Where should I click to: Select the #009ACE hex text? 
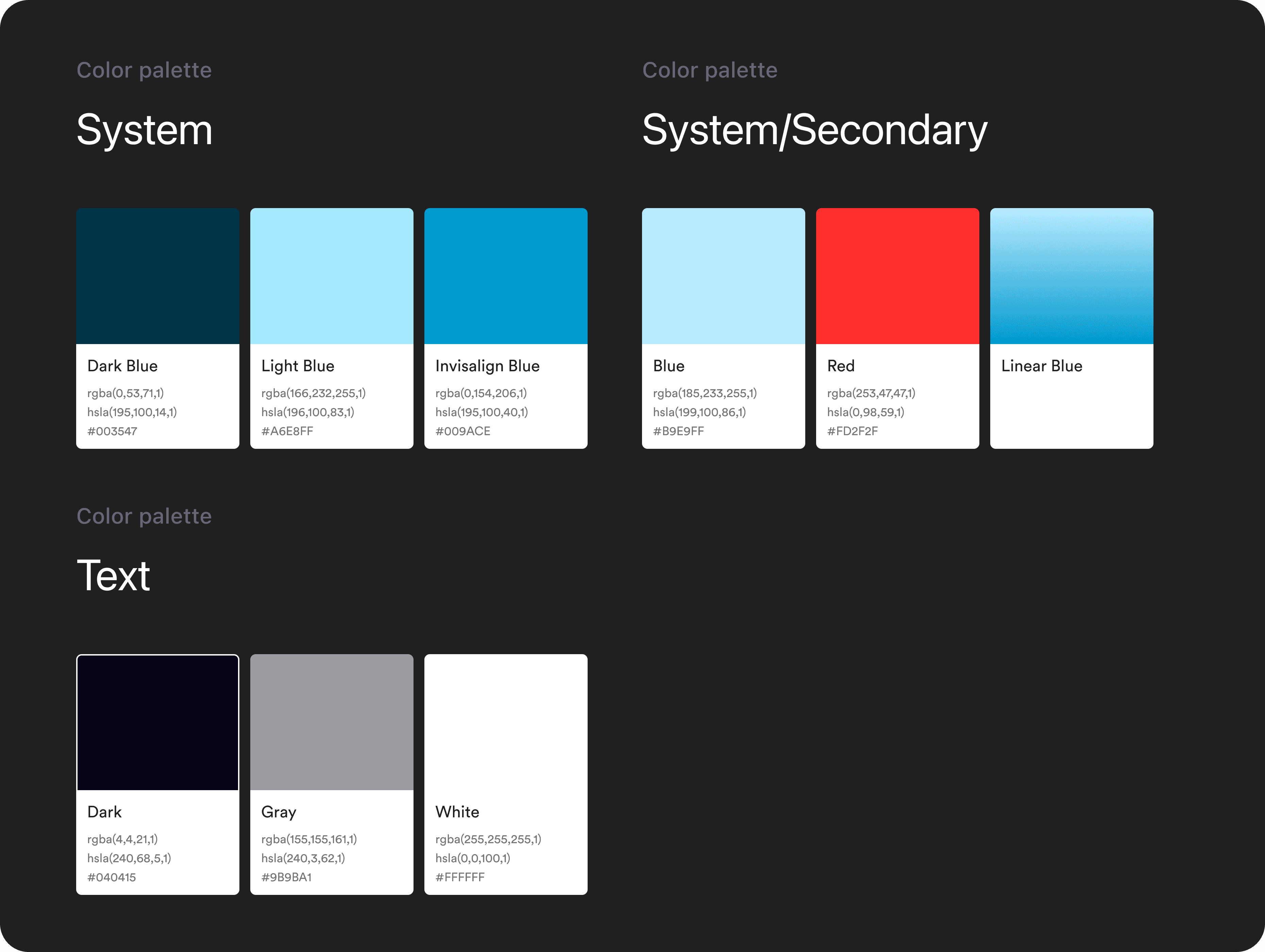pos(463,431)
